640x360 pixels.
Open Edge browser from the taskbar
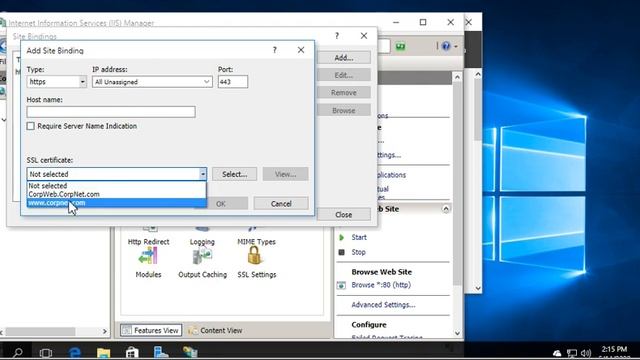coord(74,353)
